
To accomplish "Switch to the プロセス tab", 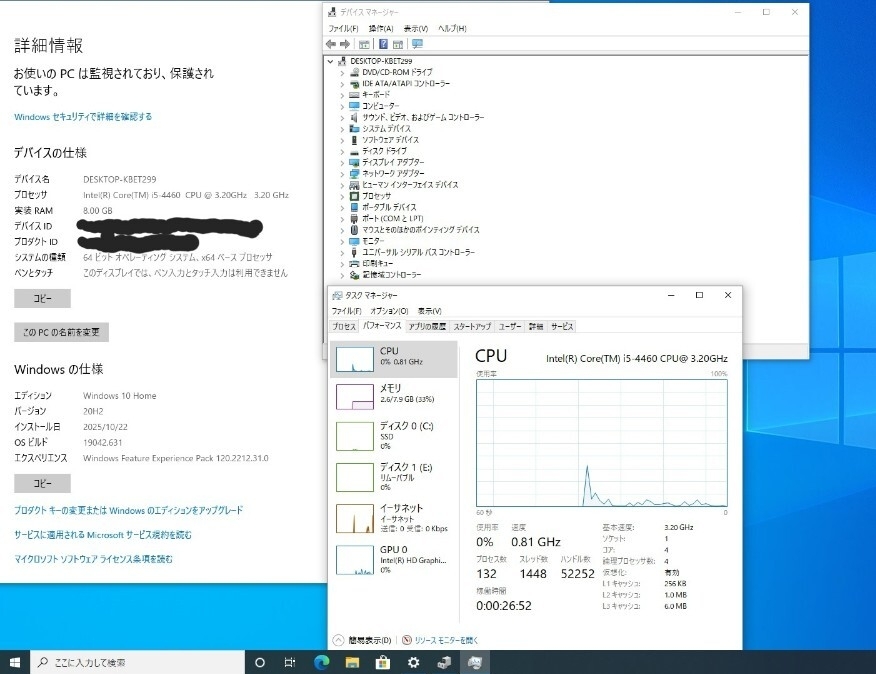I will click(x=344, y=326).
